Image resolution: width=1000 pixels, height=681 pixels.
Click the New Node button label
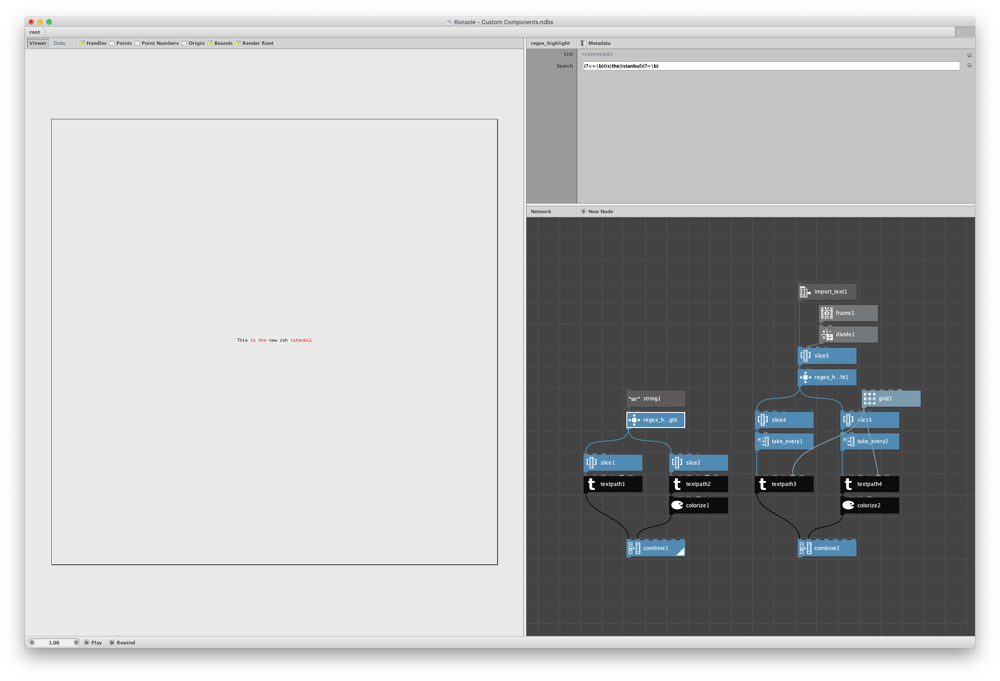(600, 211)
